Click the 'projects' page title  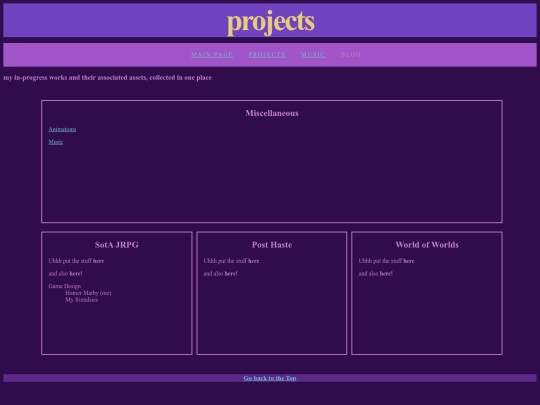271,22
